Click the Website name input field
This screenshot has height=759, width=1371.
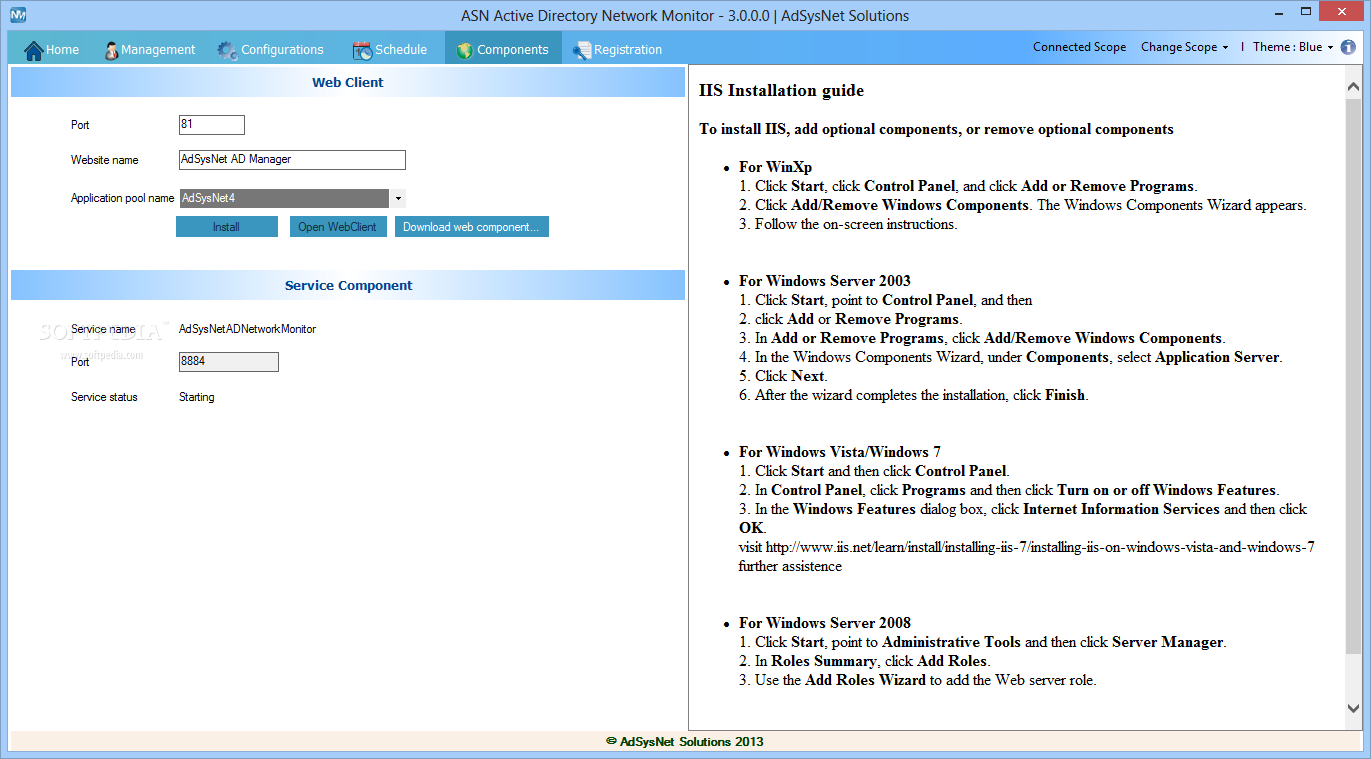point(292,160)
